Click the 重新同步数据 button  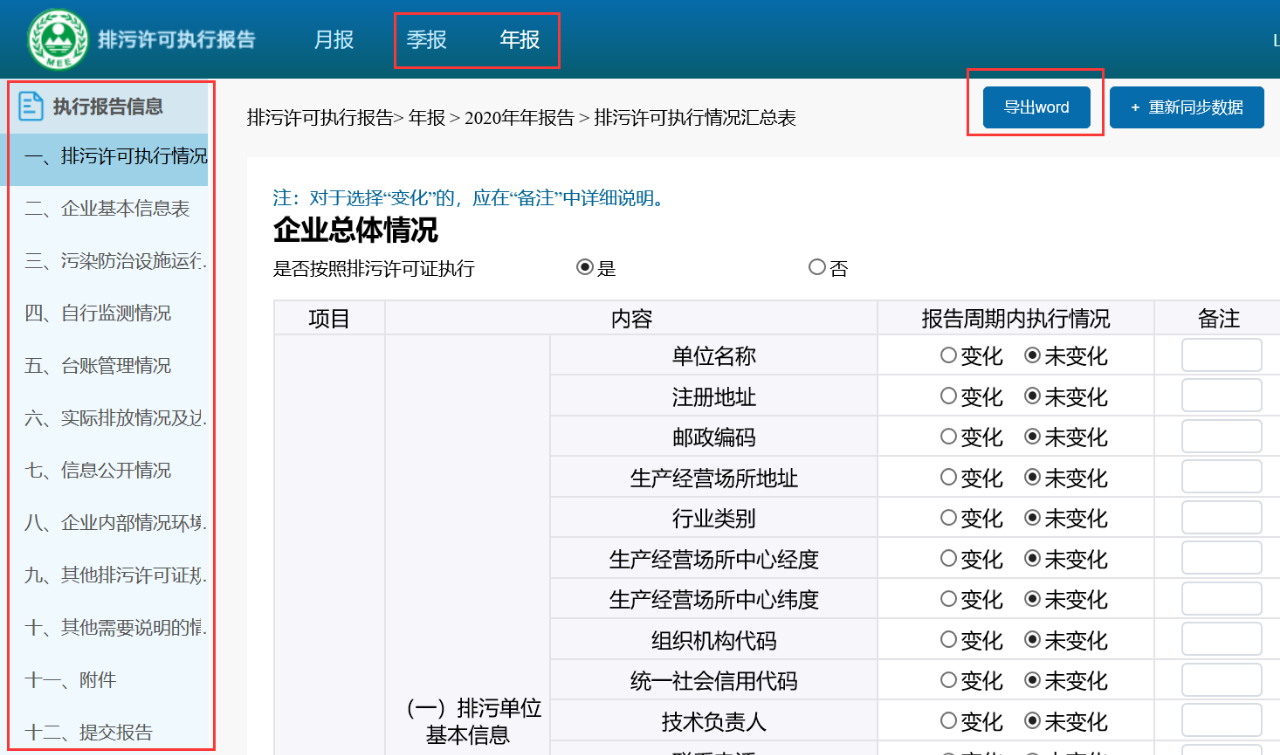pos(1186,107)
